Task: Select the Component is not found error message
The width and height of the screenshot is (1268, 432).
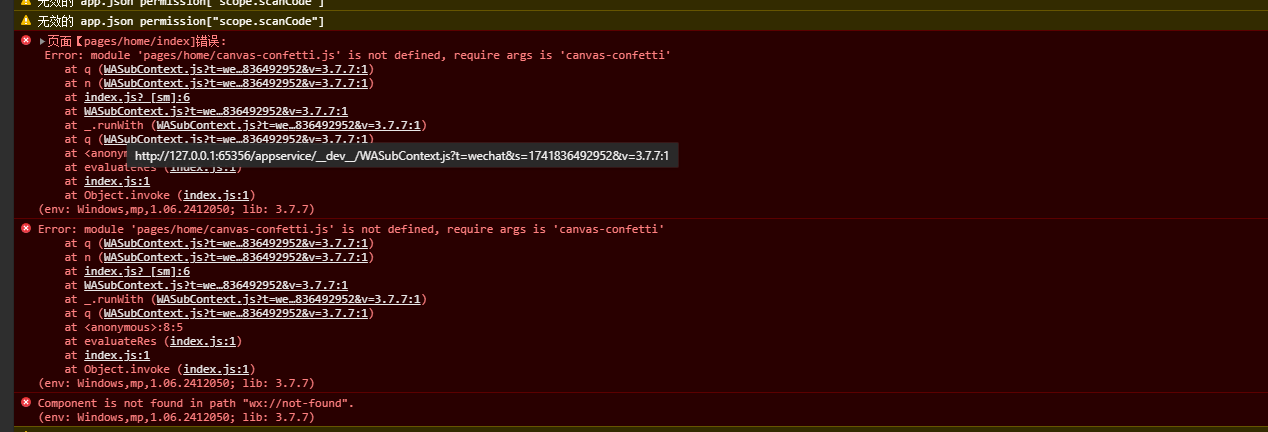Action: (196, 403)
